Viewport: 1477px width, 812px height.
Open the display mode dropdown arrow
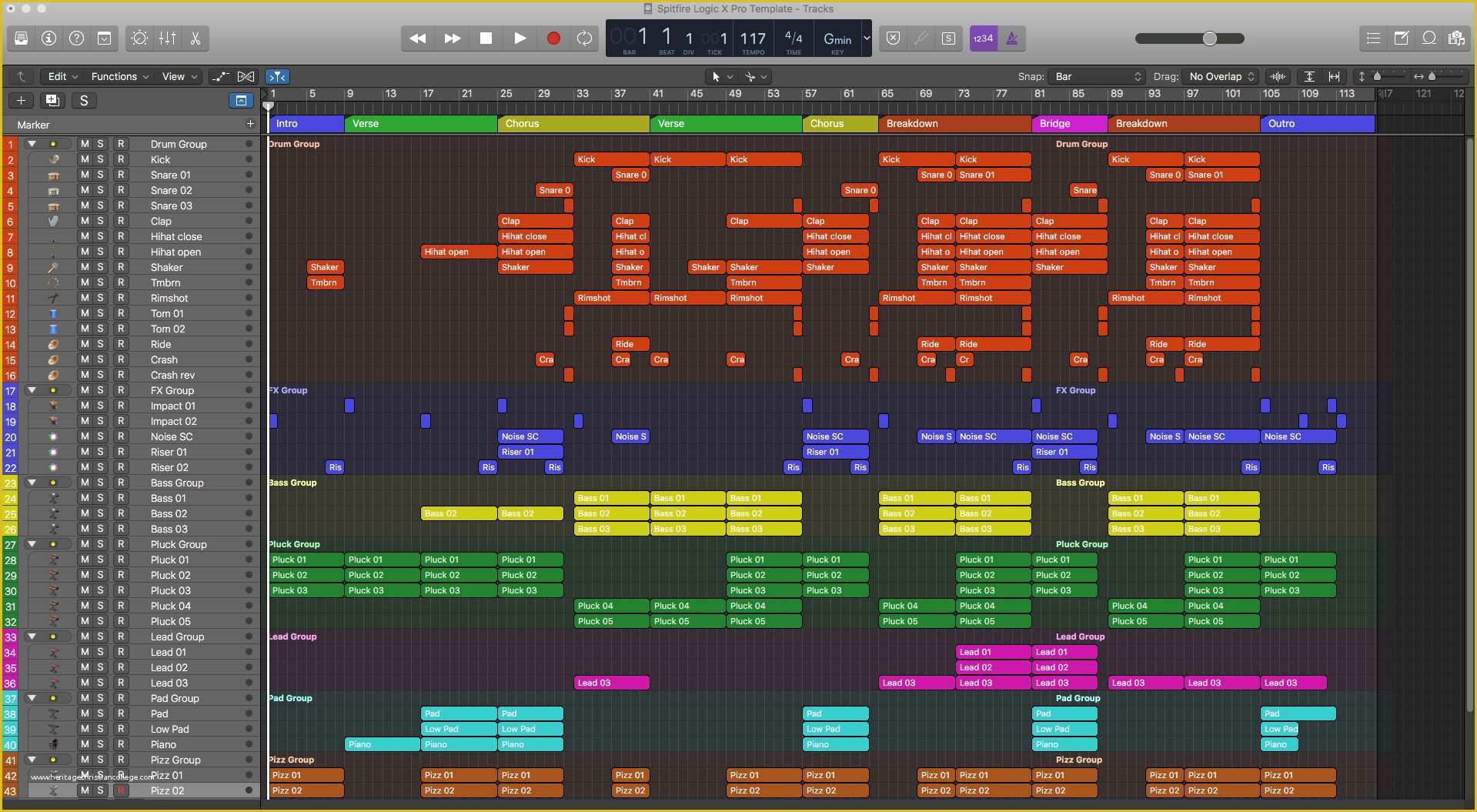click(x=867, y=38)
